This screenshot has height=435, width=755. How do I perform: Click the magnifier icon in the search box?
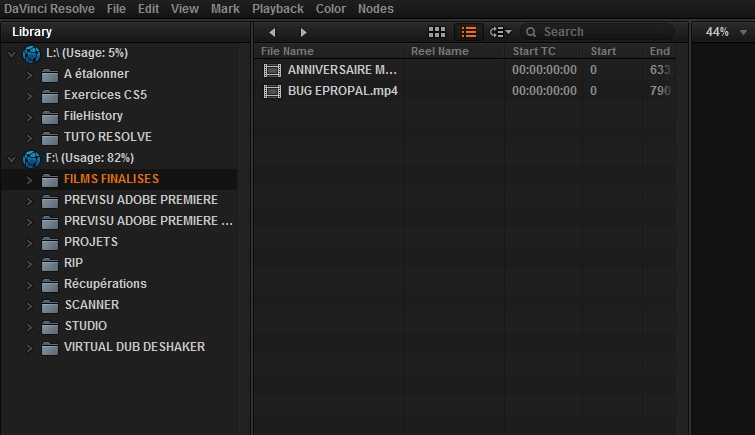click(x=531, y=32)
